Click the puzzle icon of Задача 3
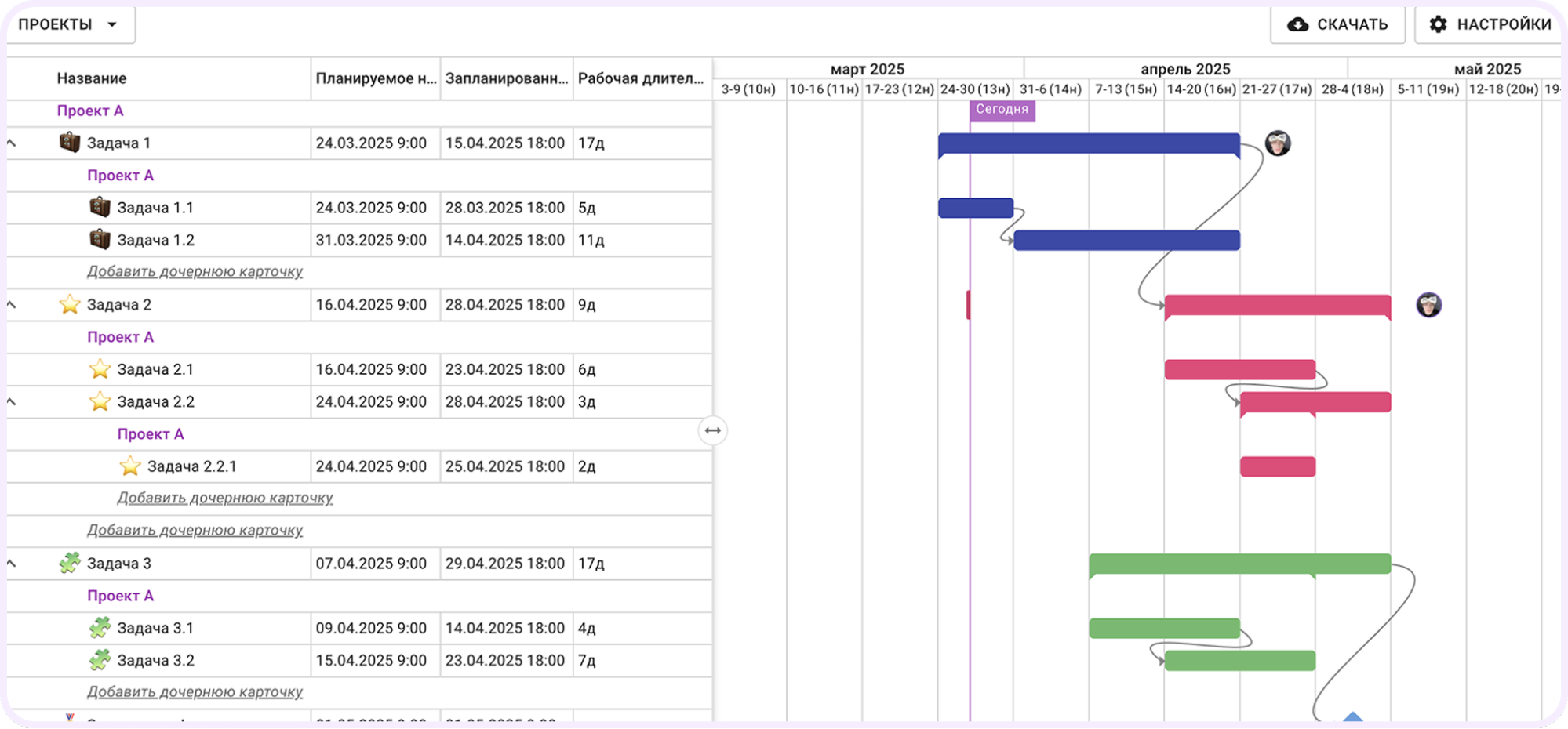Viewport: 1568px width, 729px height. coord(70,563)
